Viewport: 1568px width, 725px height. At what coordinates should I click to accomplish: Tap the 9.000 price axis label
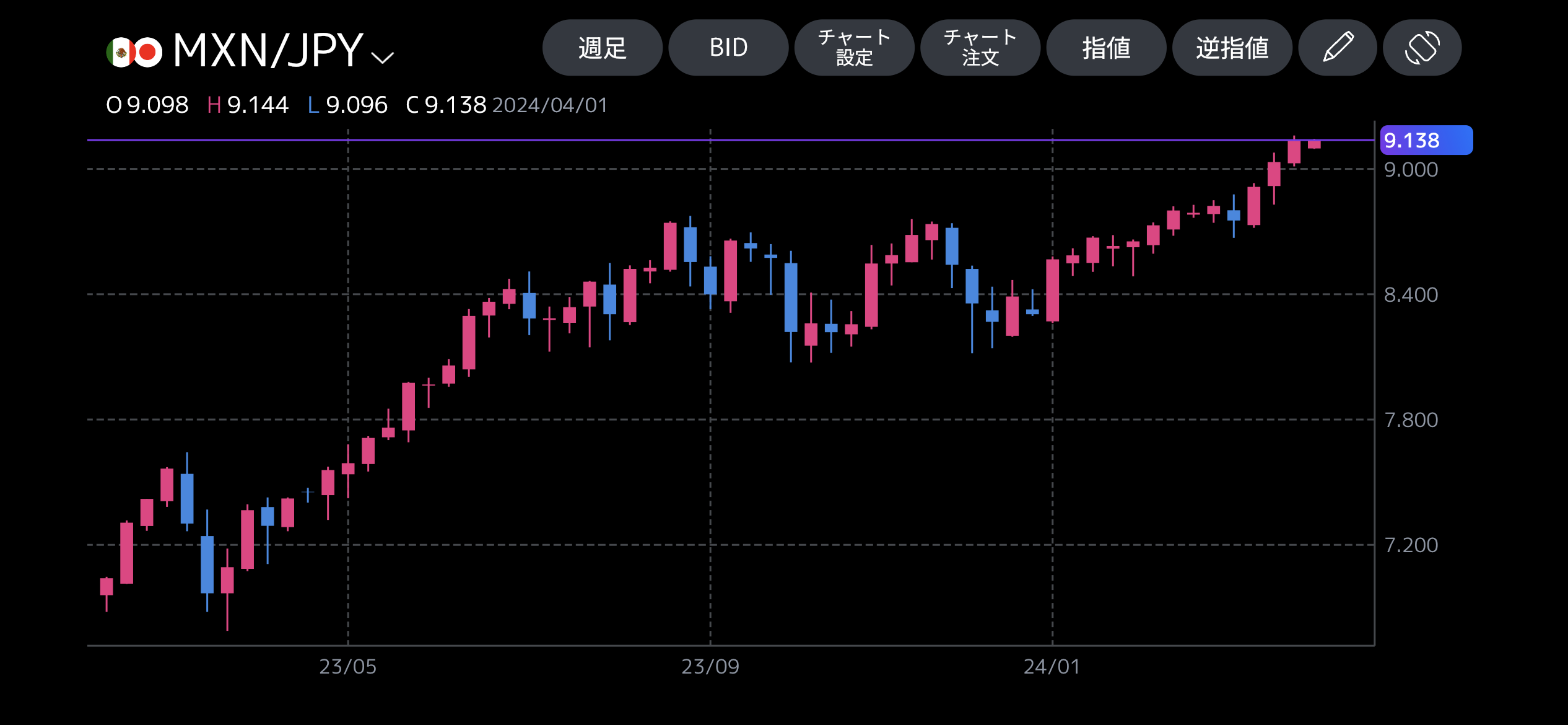[1411, 169]
